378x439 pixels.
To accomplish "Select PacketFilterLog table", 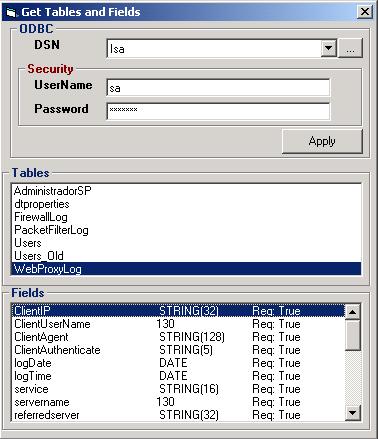I will pyautogui.click(x=186, y=230).
